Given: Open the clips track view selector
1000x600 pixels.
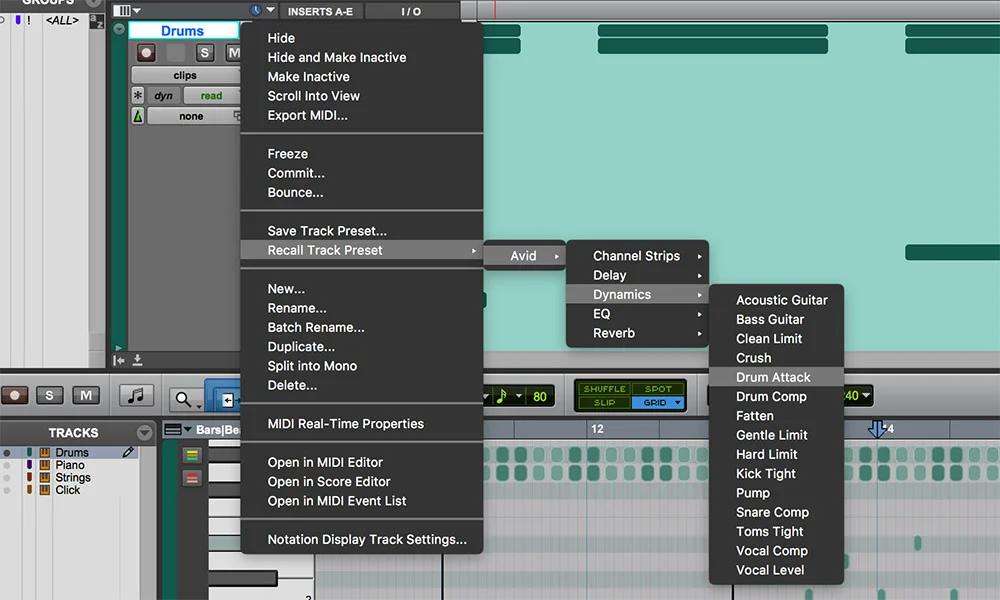Looking at the screenshot, I should pos(185,75).
